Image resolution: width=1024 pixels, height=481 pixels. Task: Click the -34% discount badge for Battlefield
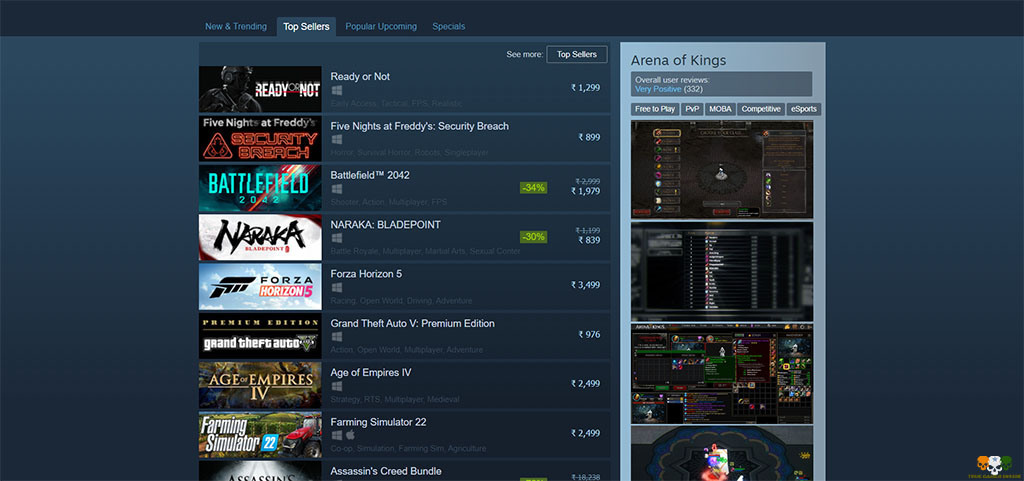(x=533, y=187)
